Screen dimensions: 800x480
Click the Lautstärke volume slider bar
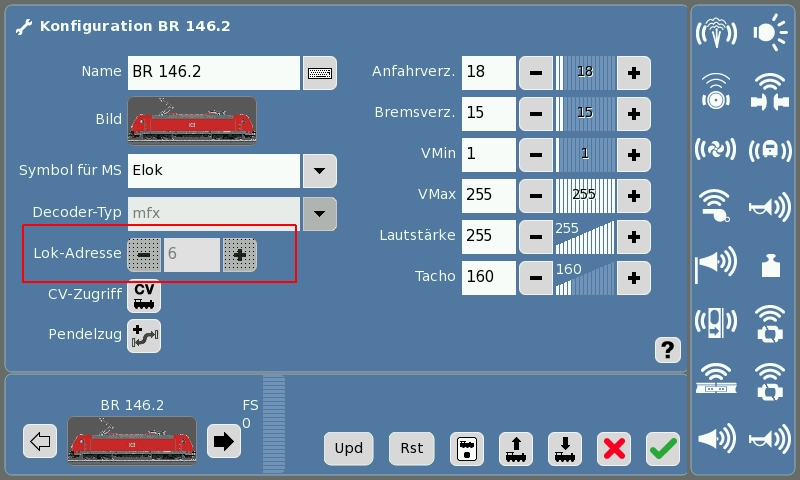pyautogui.click(x=585, y=236)
